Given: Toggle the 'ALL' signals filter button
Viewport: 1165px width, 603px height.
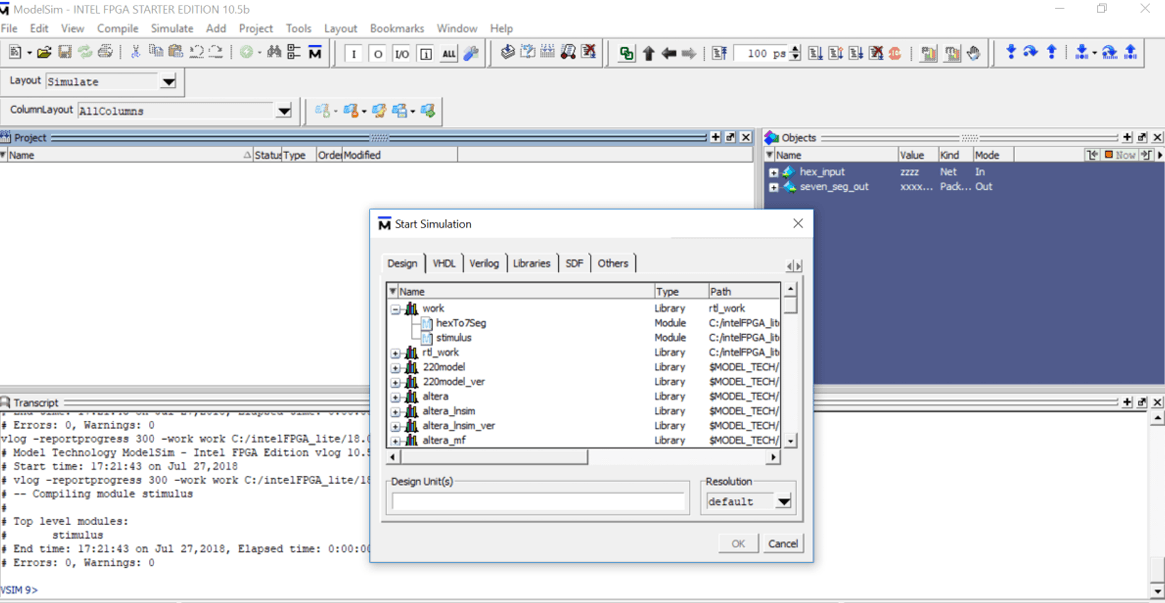Looking at the screenshot, I should (x=449, y=54).
